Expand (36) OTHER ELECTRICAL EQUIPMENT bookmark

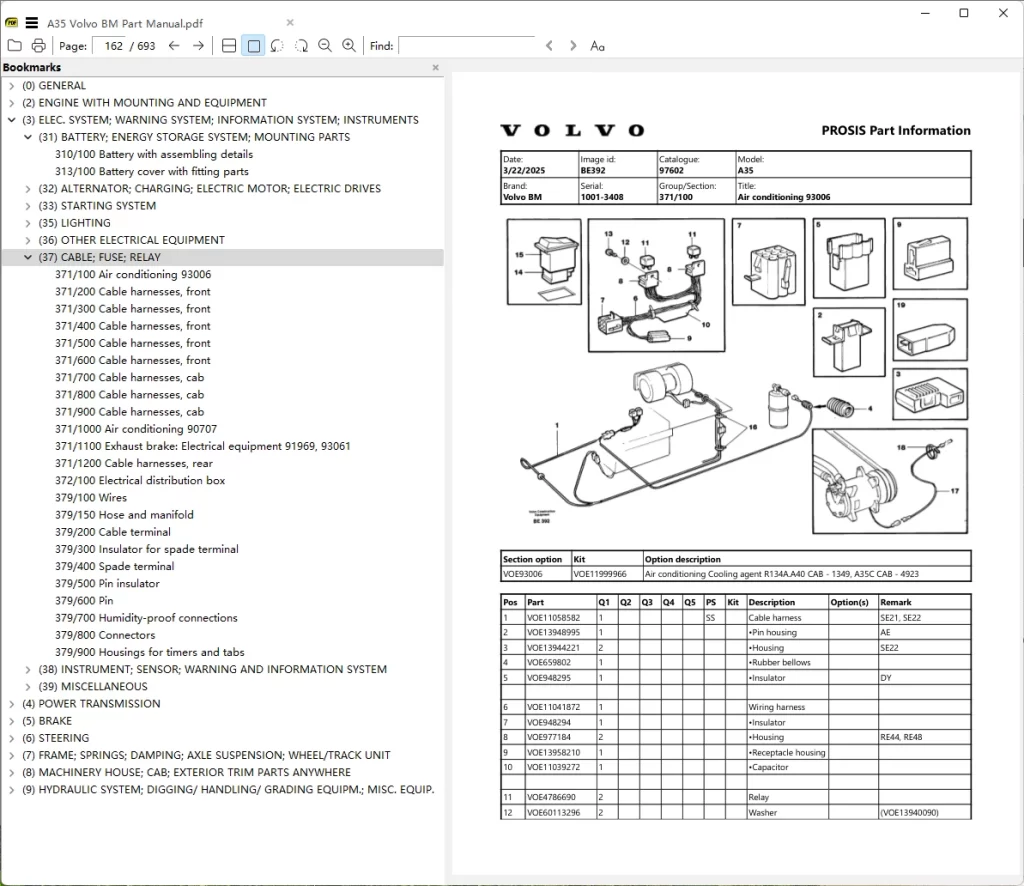point(27,240)
